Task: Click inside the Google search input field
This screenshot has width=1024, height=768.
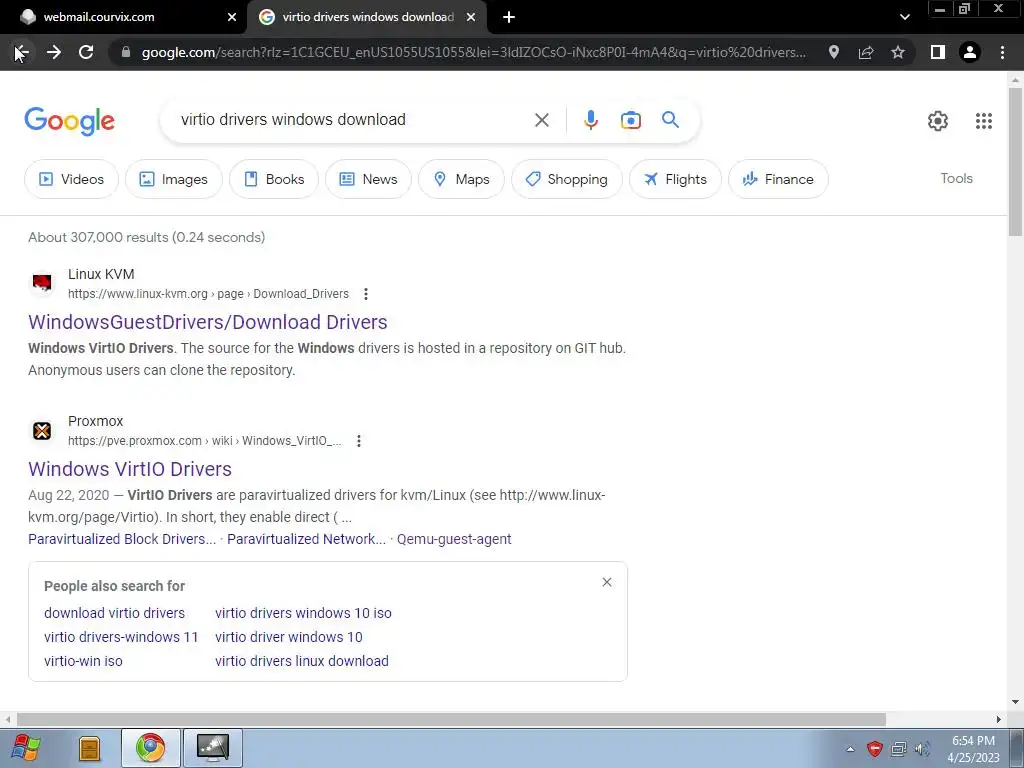Action: (x=353, y=120)
